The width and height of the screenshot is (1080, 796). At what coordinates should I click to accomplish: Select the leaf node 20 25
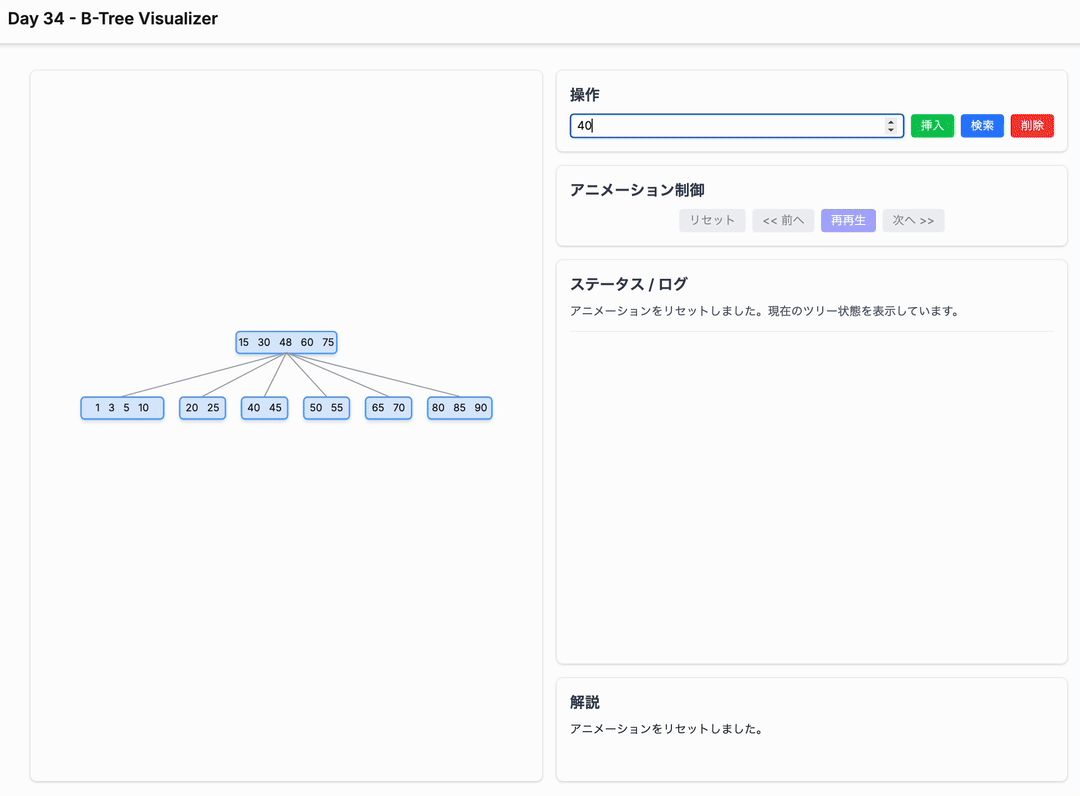pyautogui.click(x=202, y=408)
